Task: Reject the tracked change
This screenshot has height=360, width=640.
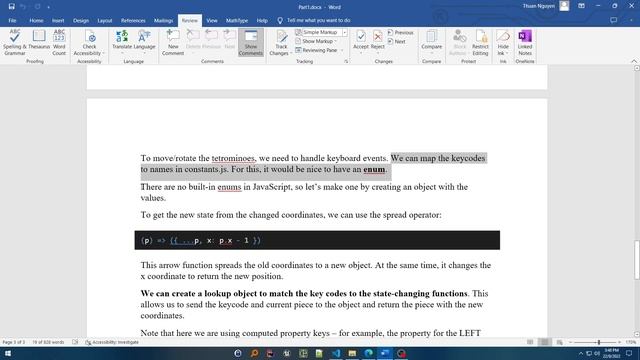Action: [378, 42]
